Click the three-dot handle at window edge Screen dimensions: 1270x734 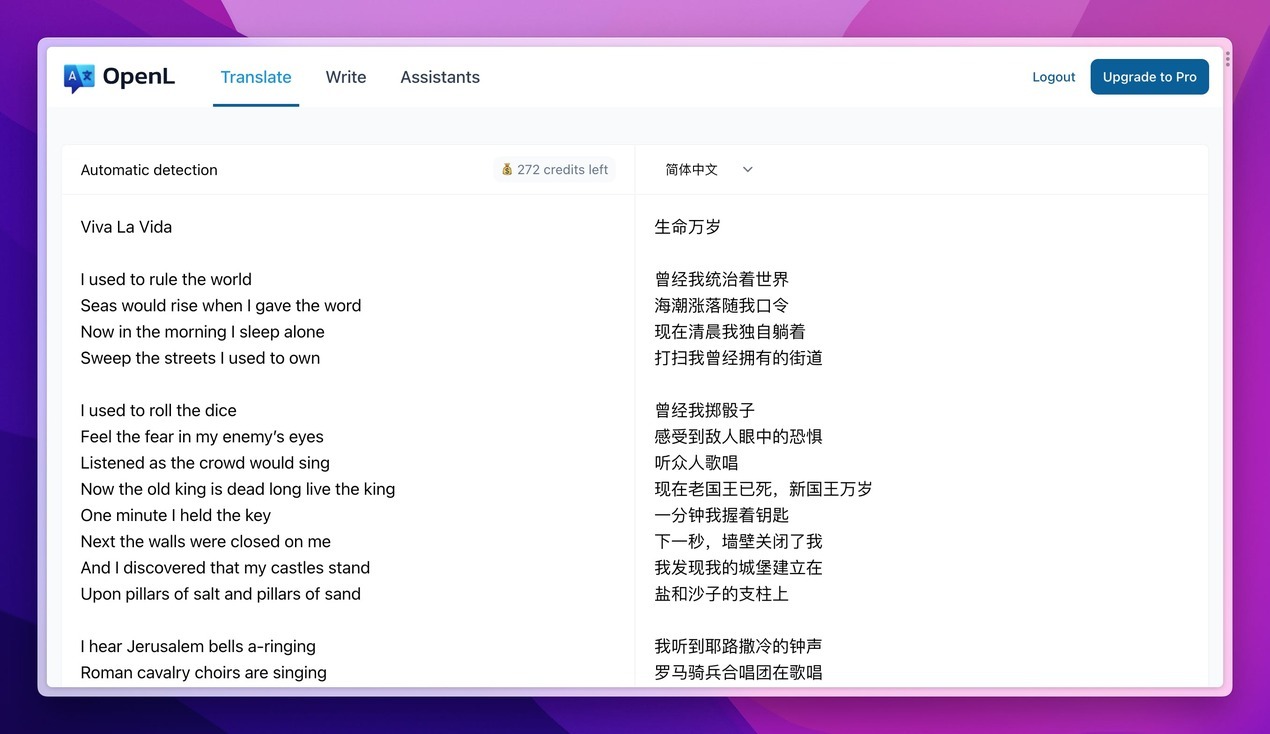click(1227, 60)
